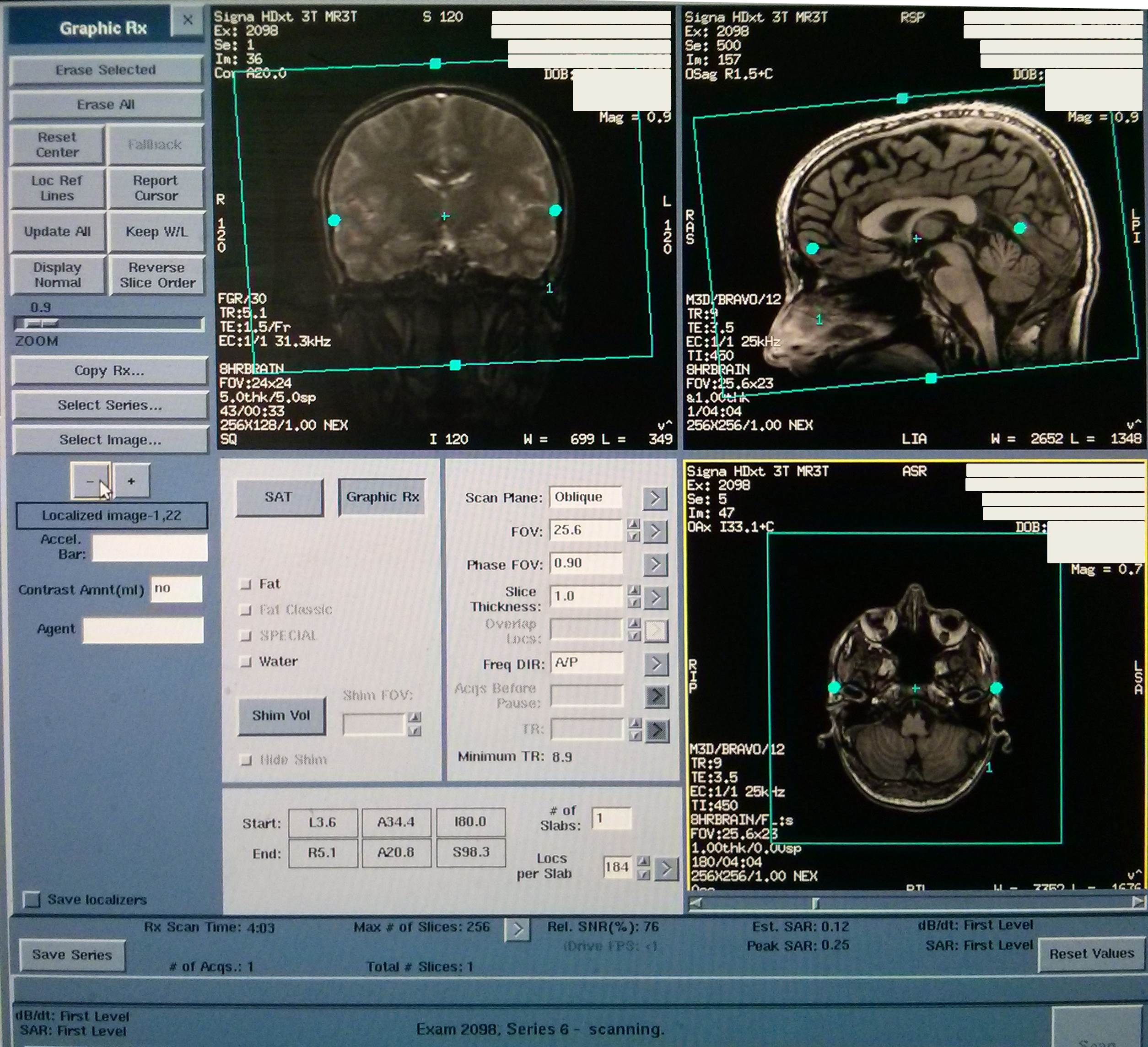Click arrow next to Max # of Slices
The width and height of the screenshot is (1148, 1047).
(517, 930)
